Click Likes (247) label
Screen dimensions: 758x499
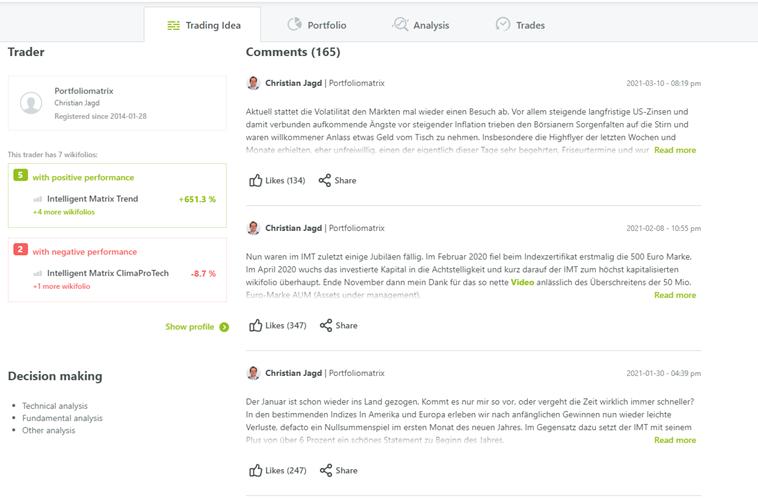[286, 470]
